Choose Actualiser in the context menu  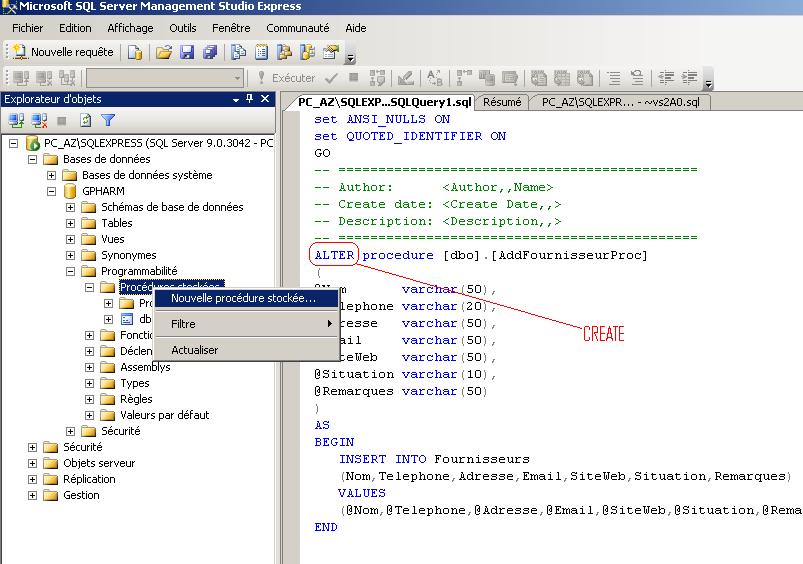[246, 350]
